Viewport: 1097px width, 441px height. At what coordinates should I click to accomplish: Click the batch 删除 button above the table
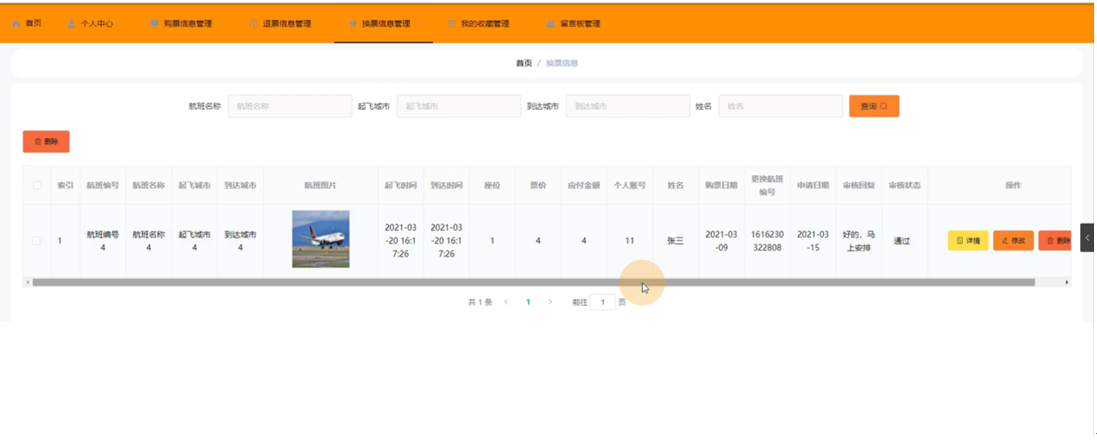46,141
